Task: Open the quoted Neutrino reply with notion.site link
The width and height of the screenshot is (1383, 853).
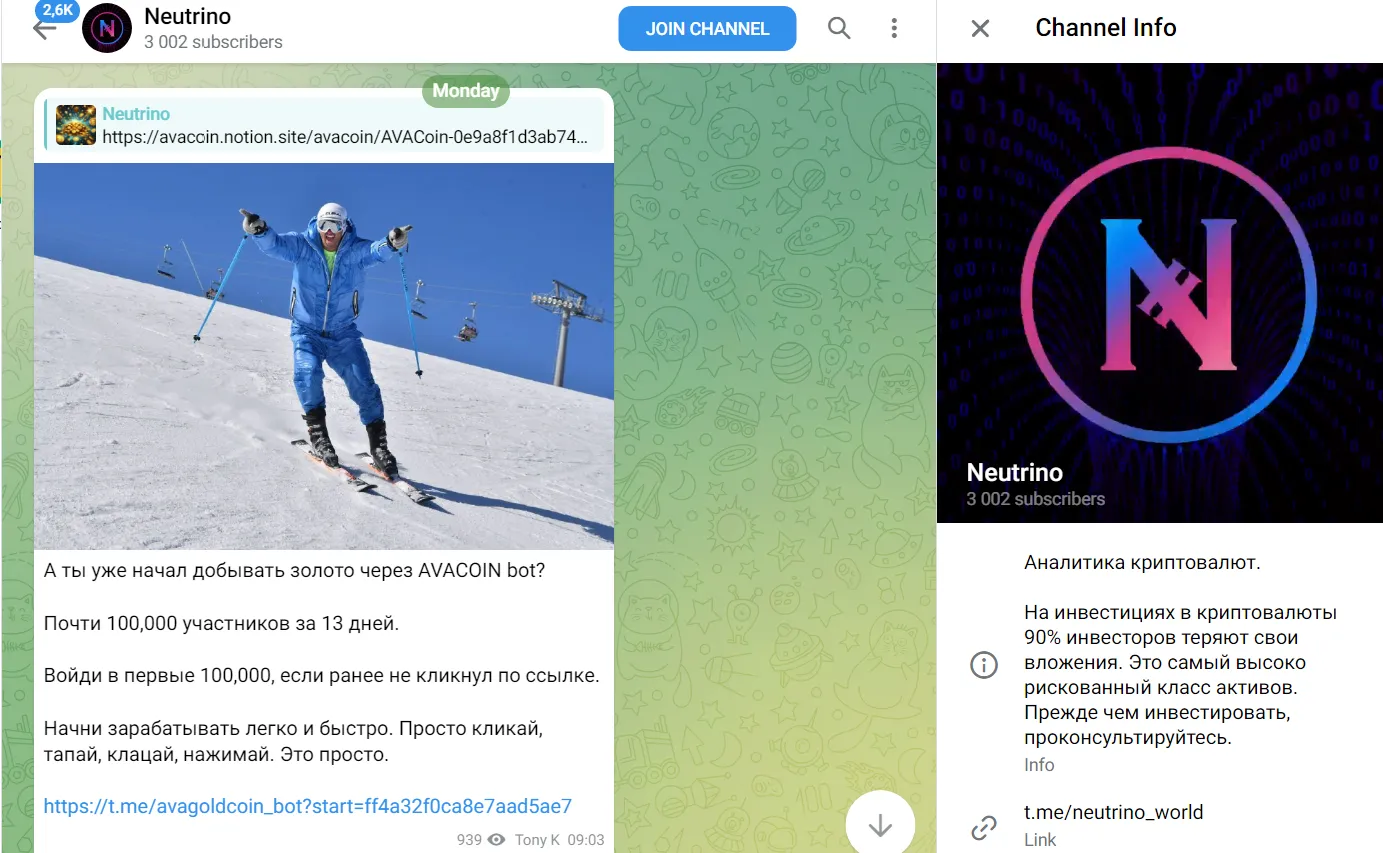Action: tap(324, 126)
